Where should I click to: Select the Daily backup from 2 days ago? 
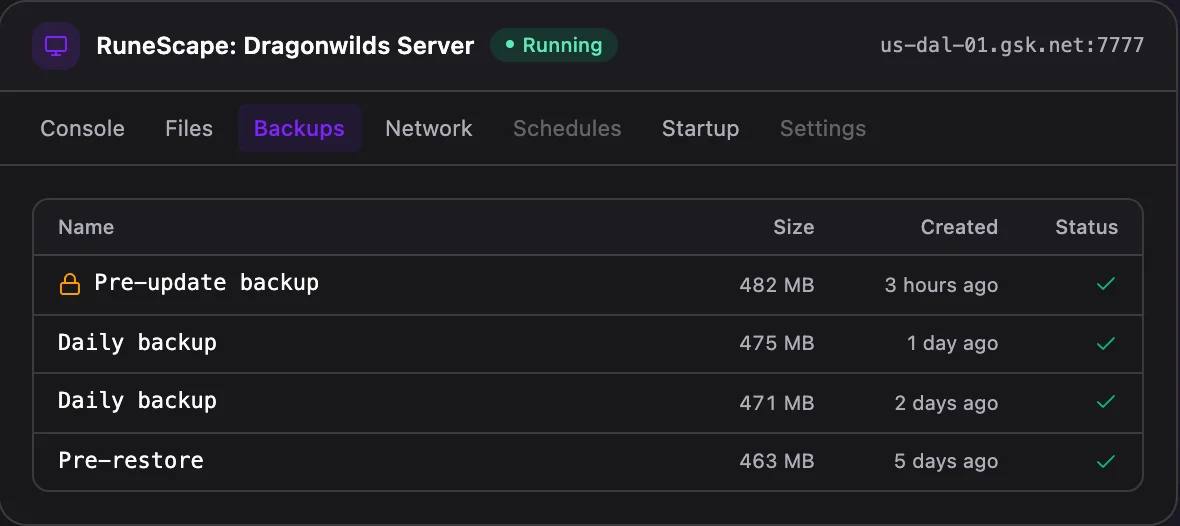137,401
